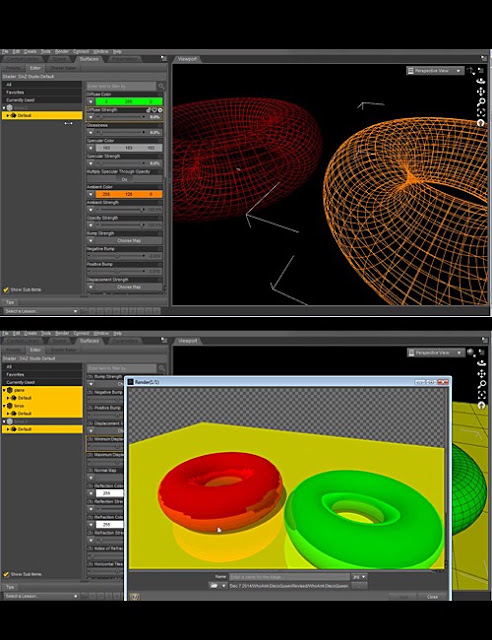This screenshot has width=492, height=640.
Task: Click the reset view icon beside the Render window
Action: [x=482, y=405]
